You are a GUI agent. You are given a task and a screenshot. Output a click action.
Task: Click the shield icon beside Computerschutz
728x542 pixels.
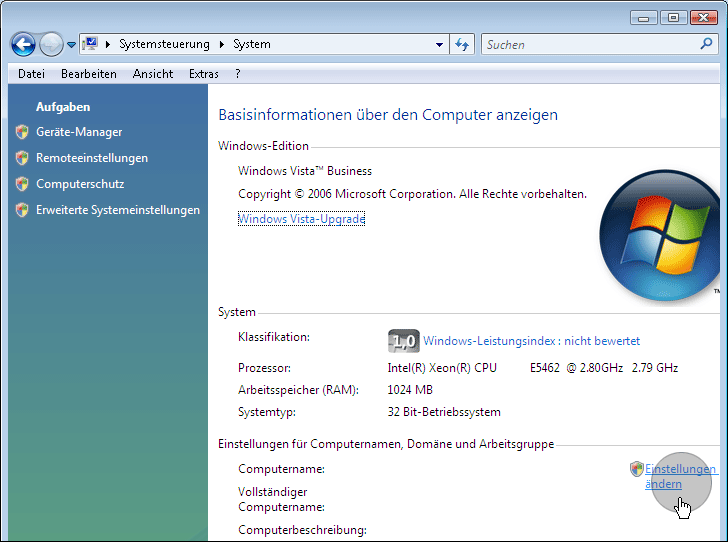point(22,184)
